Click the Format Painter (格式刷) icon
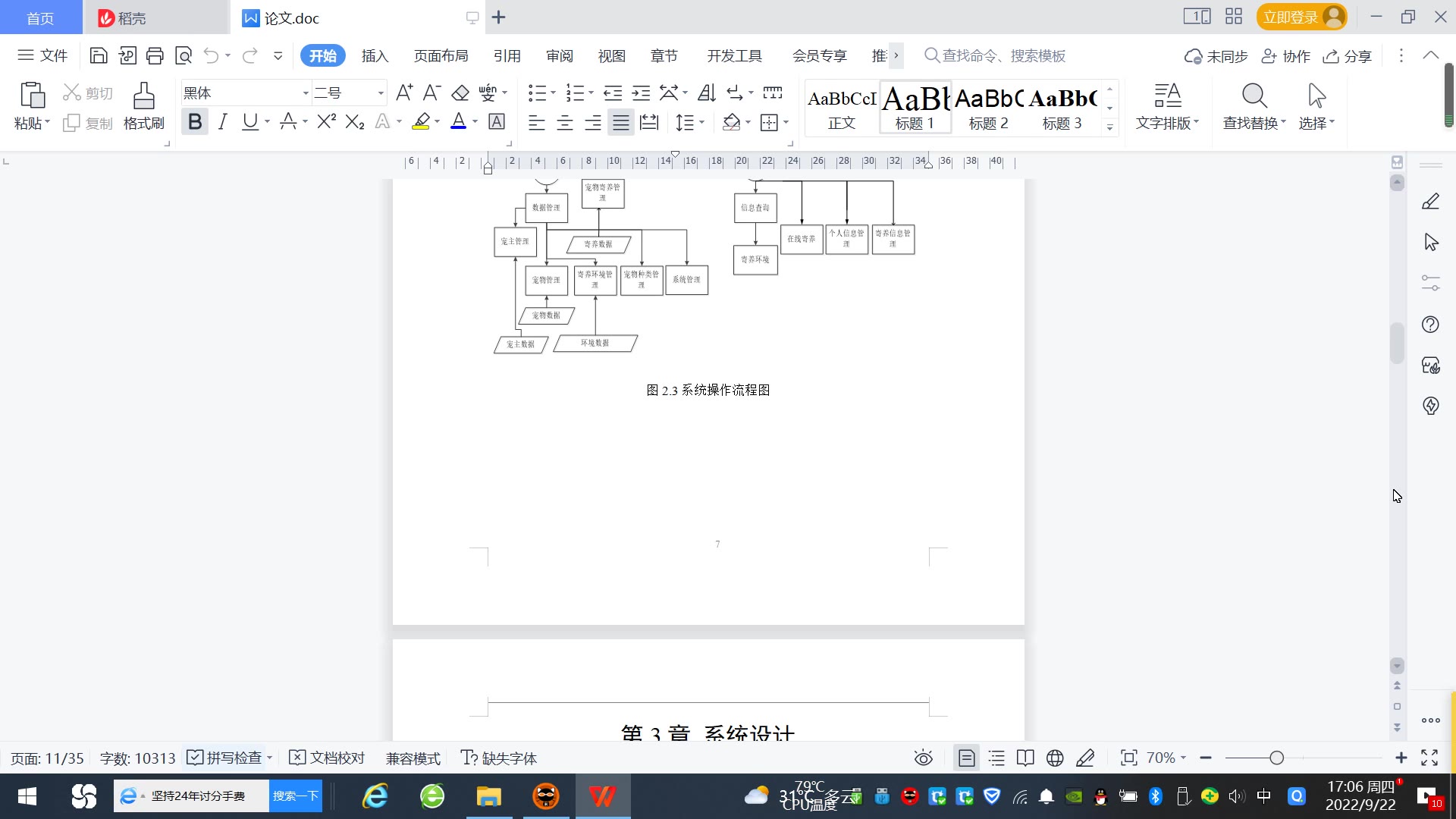1456x819 pixels. click(144, 106)
